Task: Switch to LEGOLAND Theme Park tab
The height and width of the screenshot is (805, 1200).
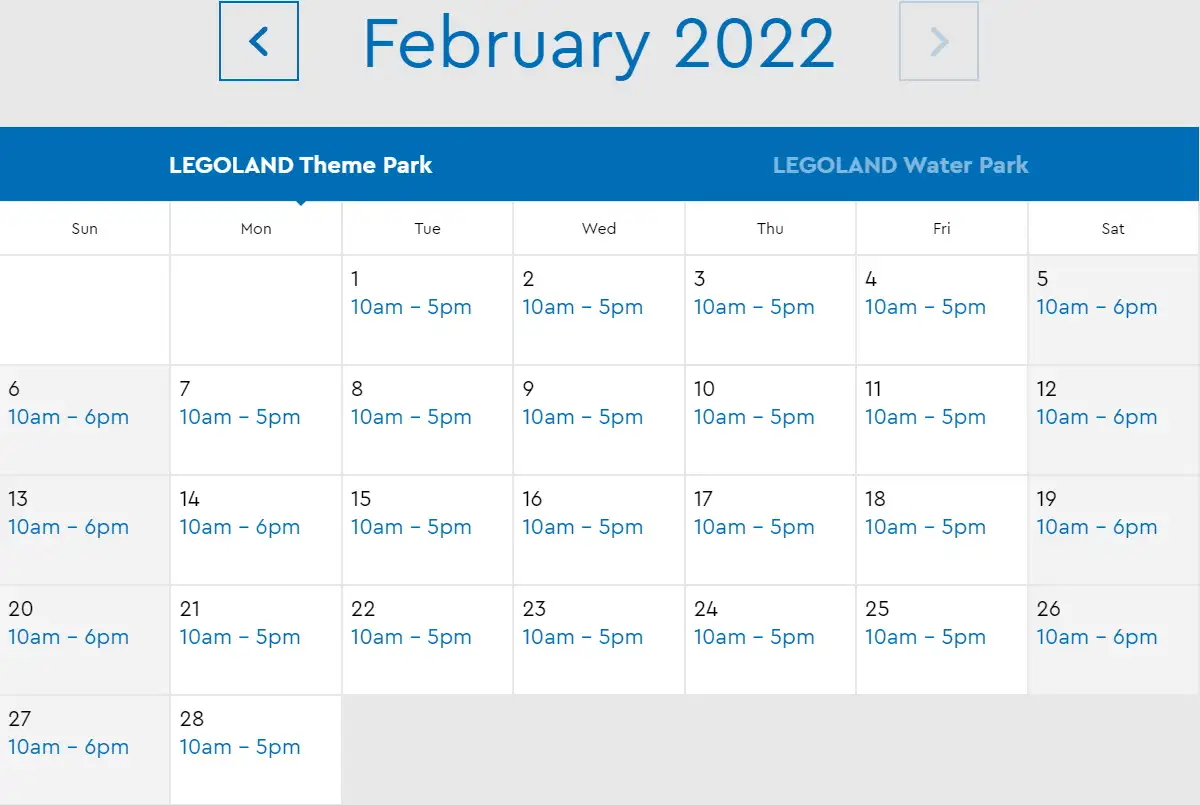Action: tap(300, 165)
